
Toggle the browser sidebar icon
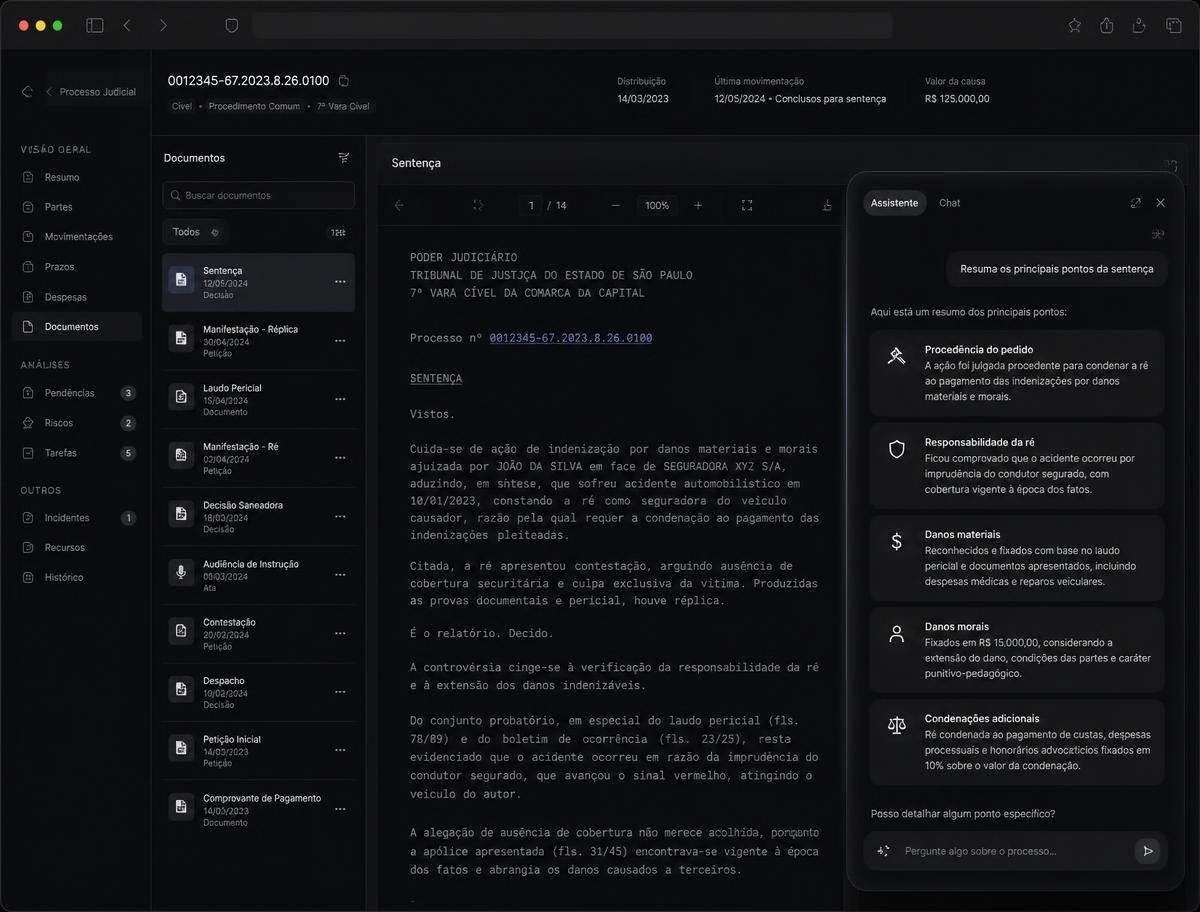click(x=95, y=25)
